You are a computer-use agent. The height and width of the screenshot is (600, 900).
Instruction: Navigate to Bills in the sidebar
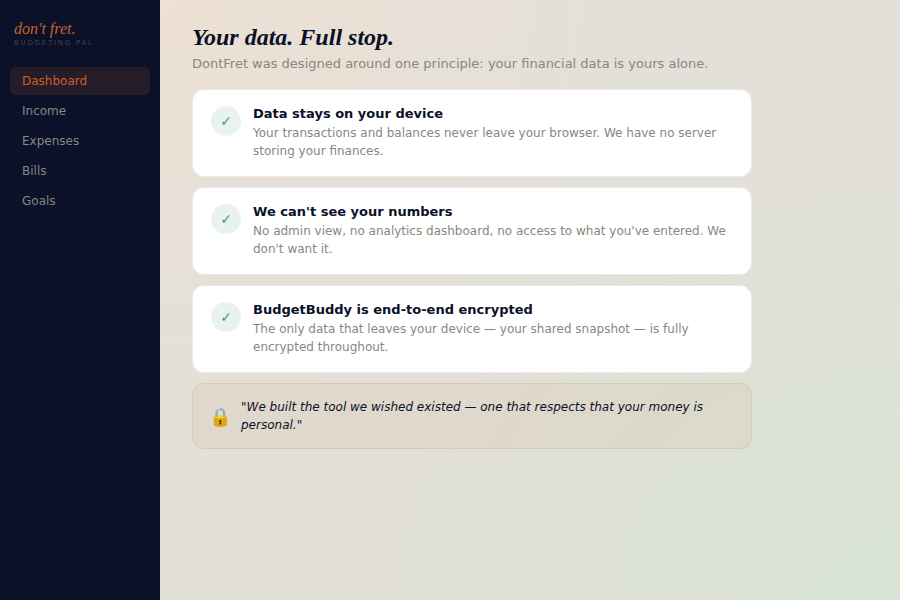pyautogui.click(x=35, y=171)
